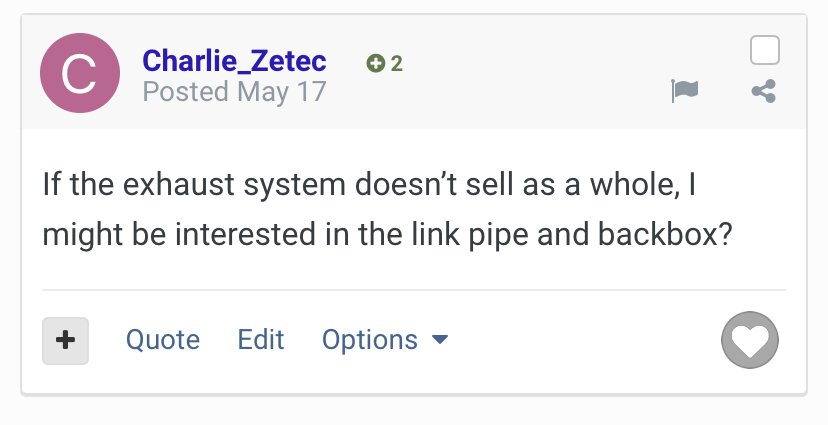This screenshot has height=425, width=828.
Task: Click the post text about exhaust system
Action: tap(387, 209)
